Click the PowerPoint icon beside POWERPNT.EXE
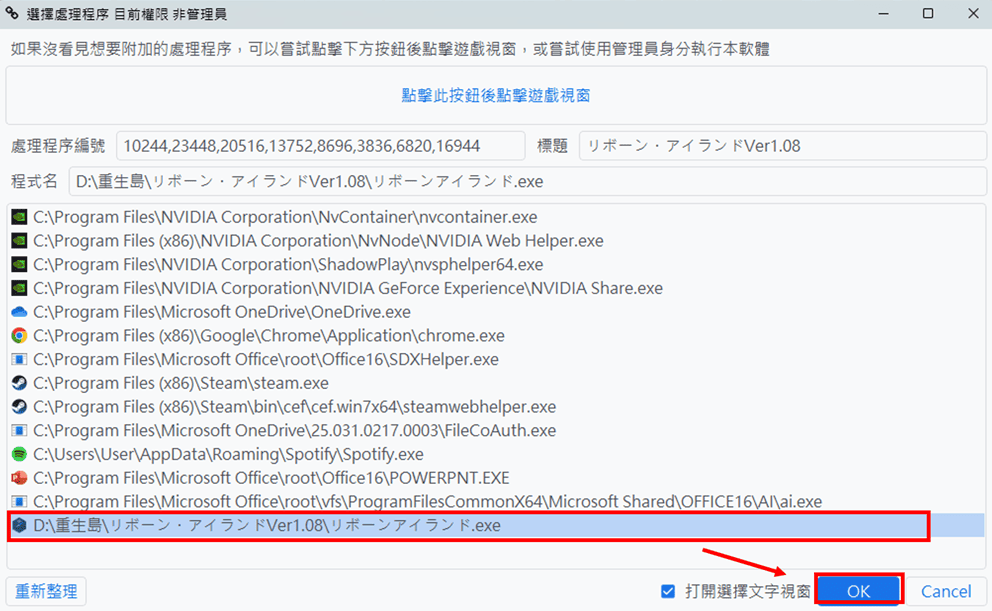The height and width of the screenshot is (611, 992). tap(19, 477)
